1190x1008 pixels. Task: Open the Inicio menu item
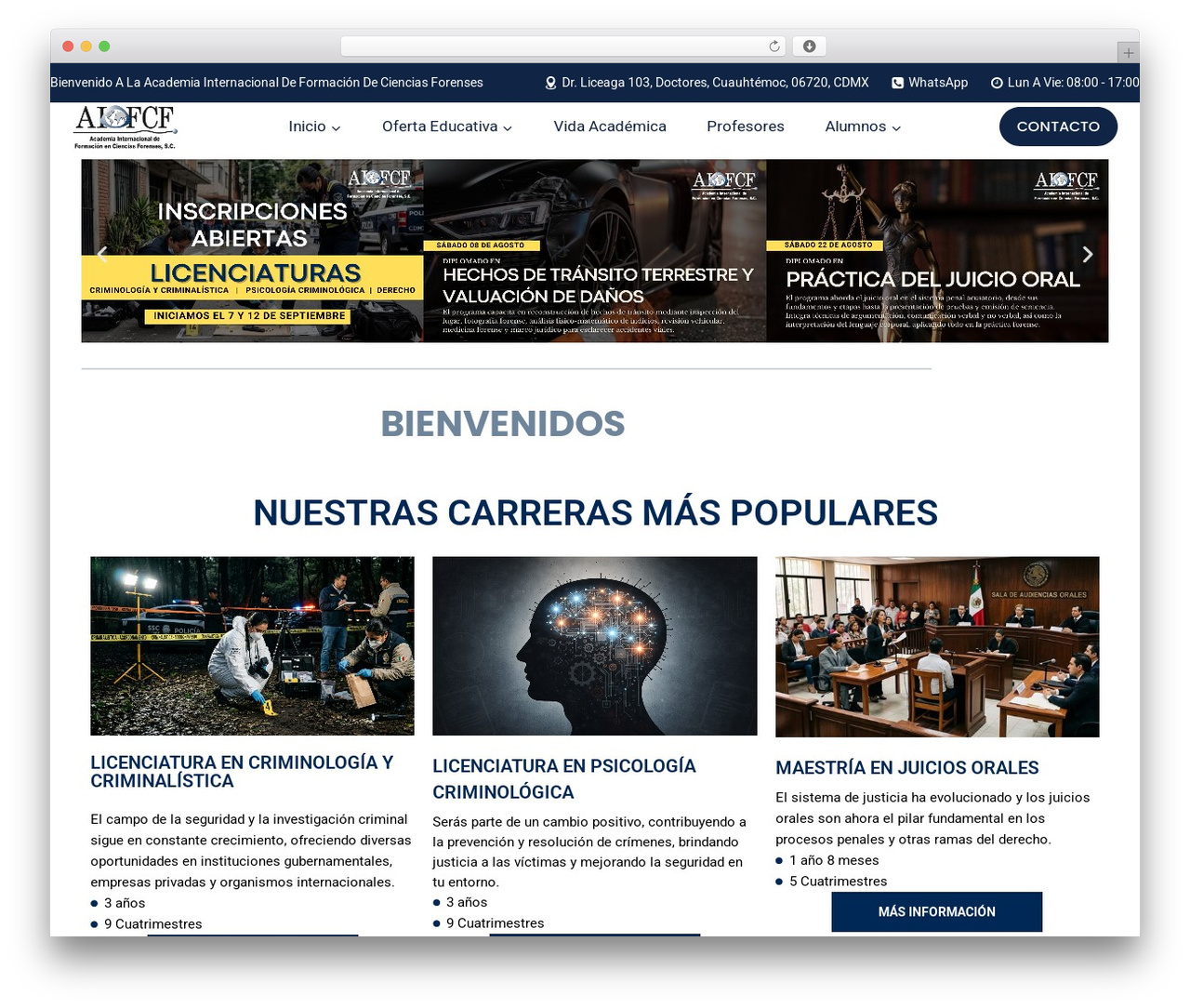(x=307, y=126)
